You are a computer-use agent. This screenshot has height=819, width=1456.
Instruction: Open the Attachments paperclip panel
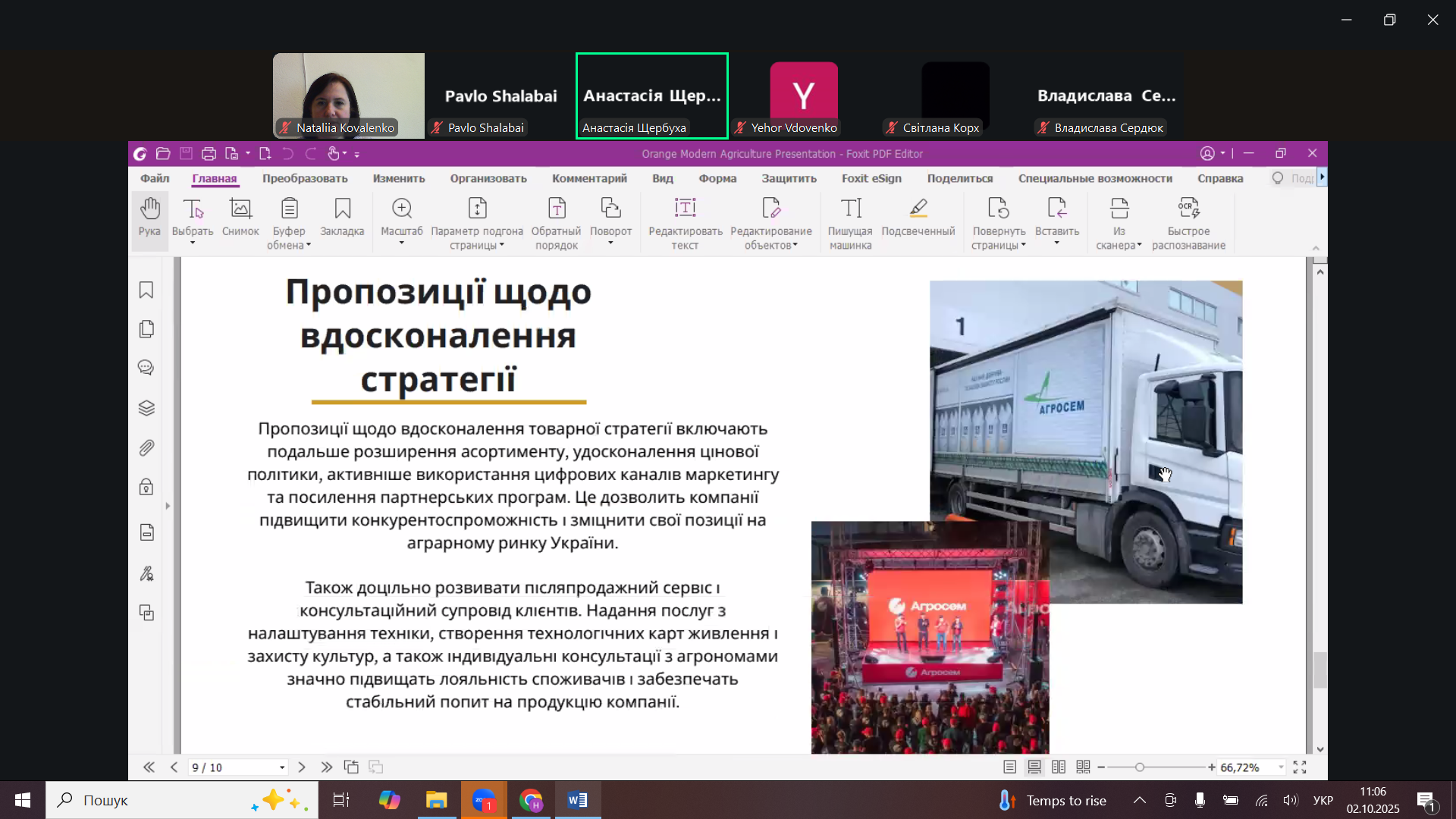tap(146, 448)
